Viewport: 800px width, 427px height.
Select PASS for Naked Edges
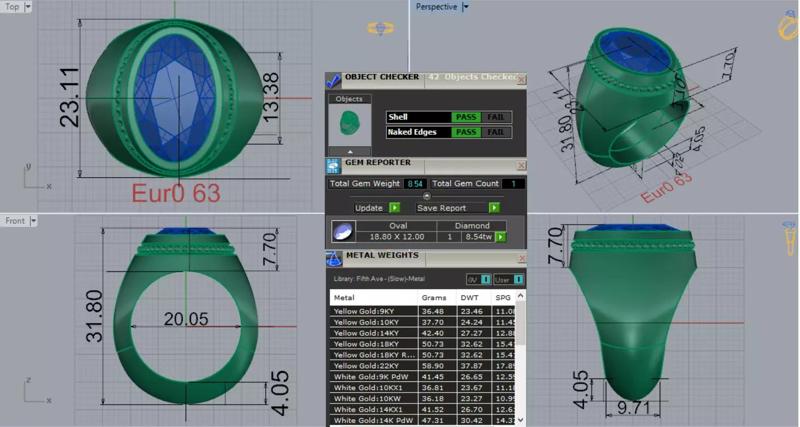click(466, 132)
